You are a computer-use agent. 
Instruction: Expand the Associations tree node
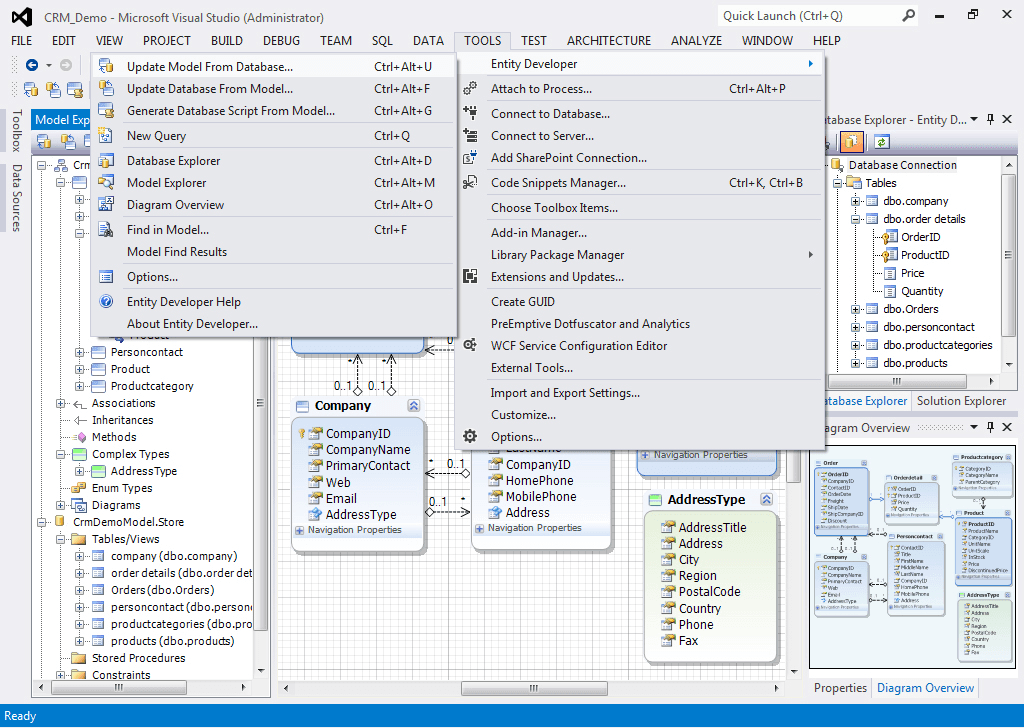click(60, 404)
